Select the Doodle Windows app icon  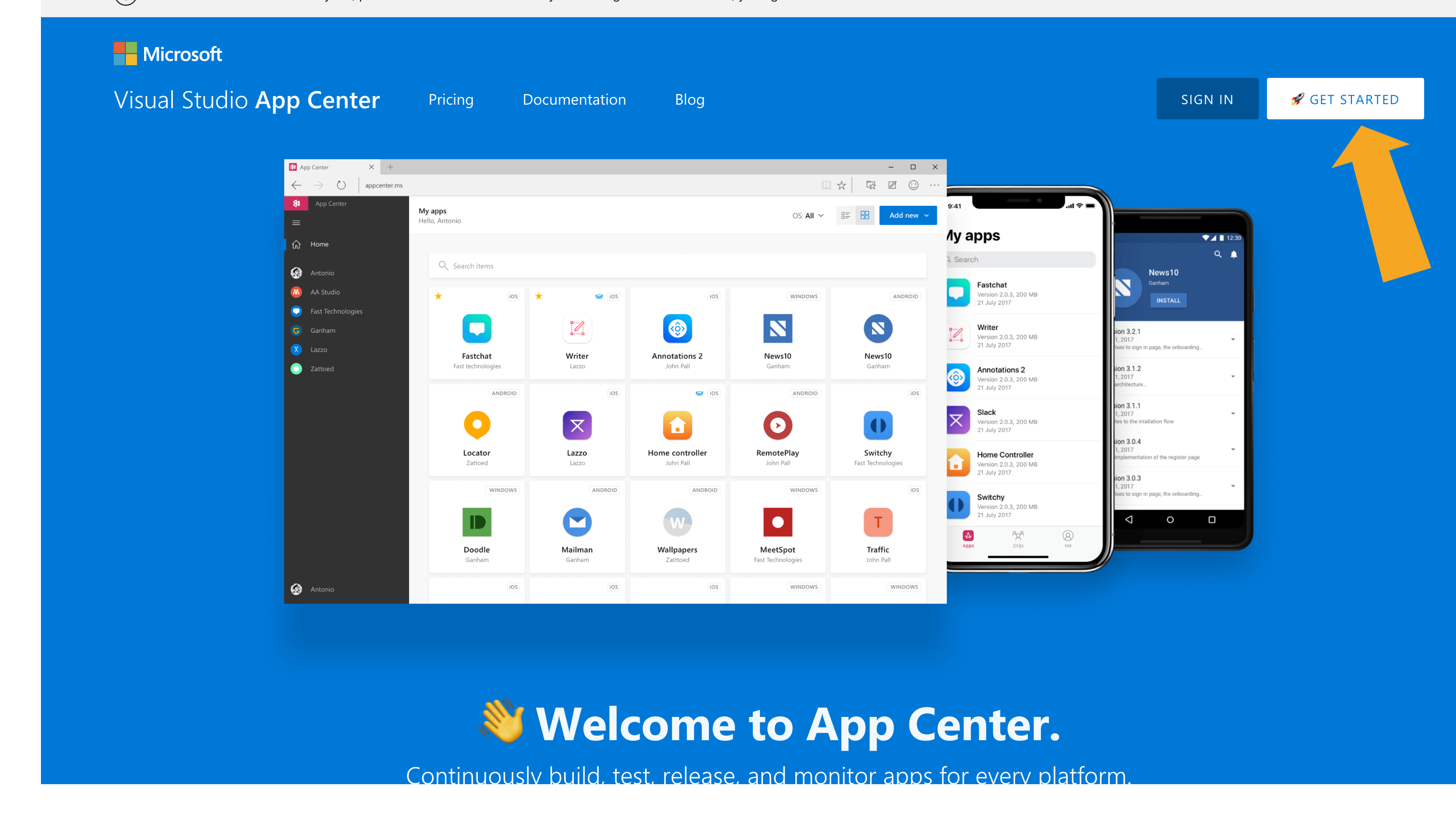[x=477, y=522]
